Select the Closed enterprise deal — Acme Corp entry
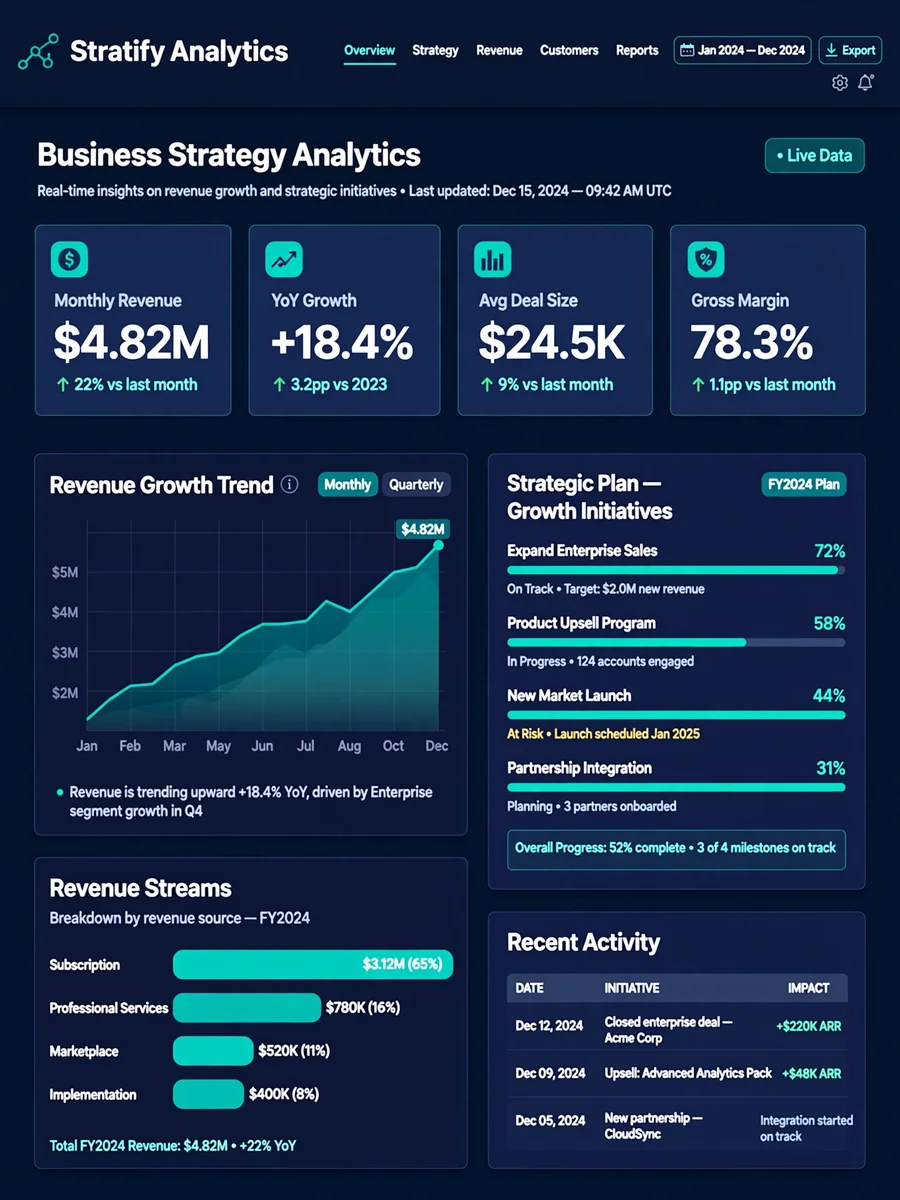 pyautogui.click(x=669, y=1030)
